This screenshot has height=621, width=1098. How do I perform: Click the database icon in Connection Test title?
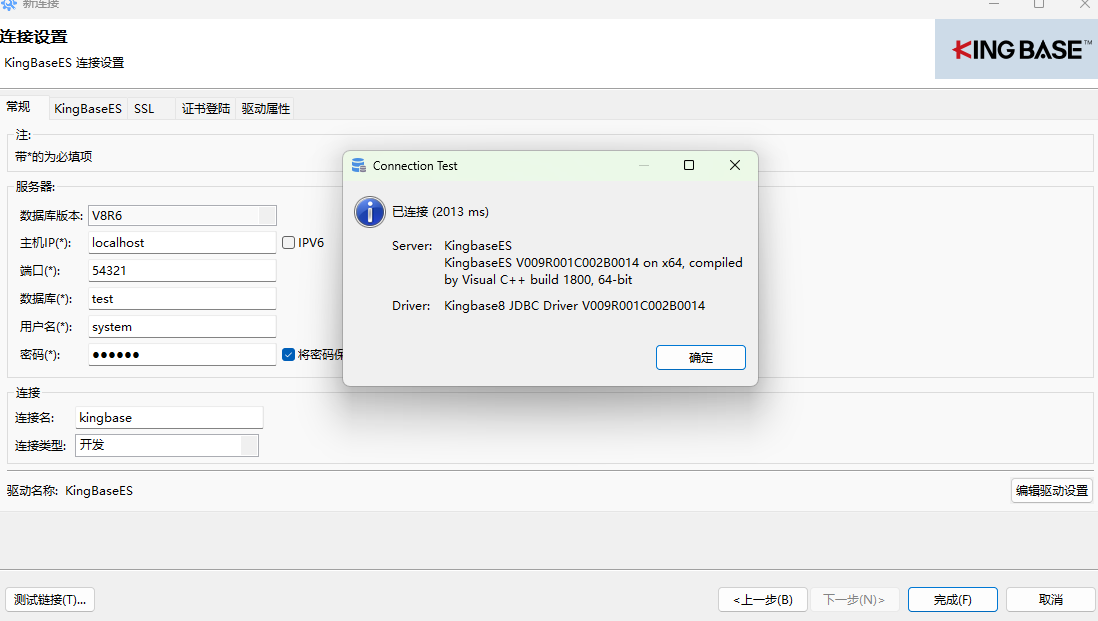[359, 165]
